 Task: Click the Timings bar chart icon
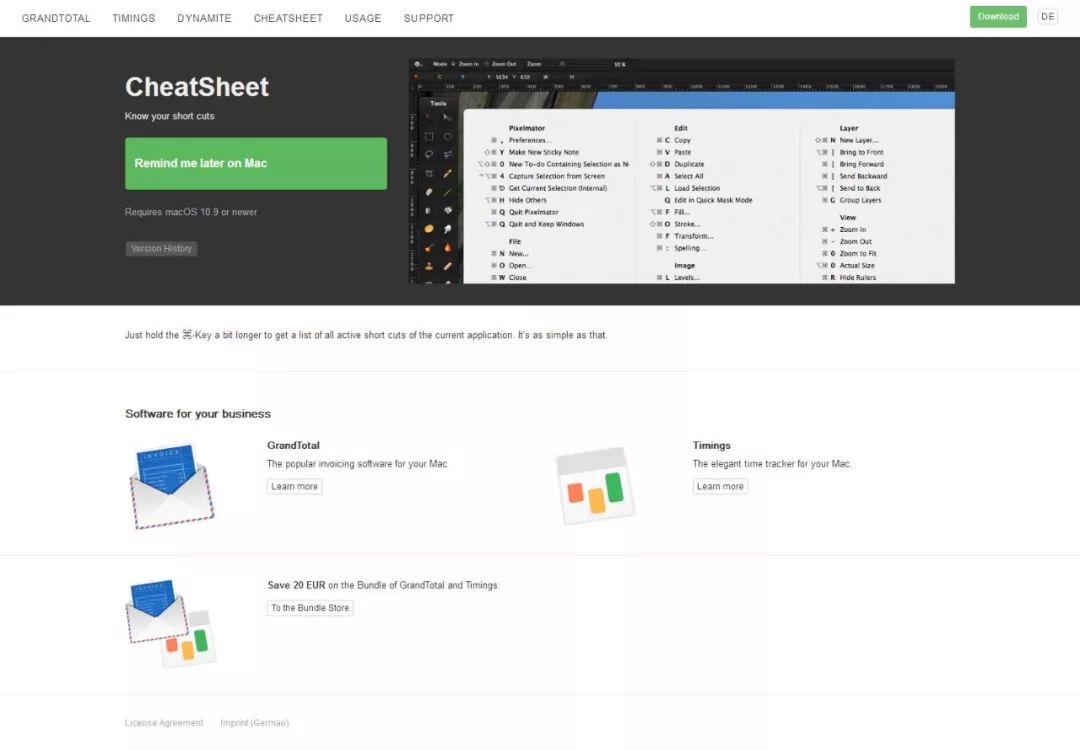pyautogui.click(x=595, y=486)
